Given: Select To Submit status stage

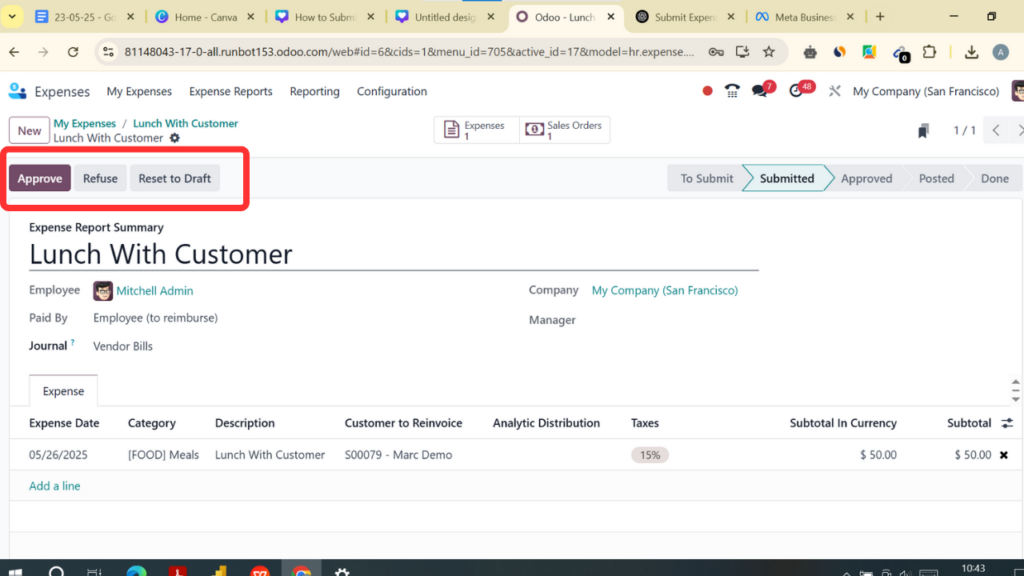Looking at the screenshot, I should coord(707,178).
